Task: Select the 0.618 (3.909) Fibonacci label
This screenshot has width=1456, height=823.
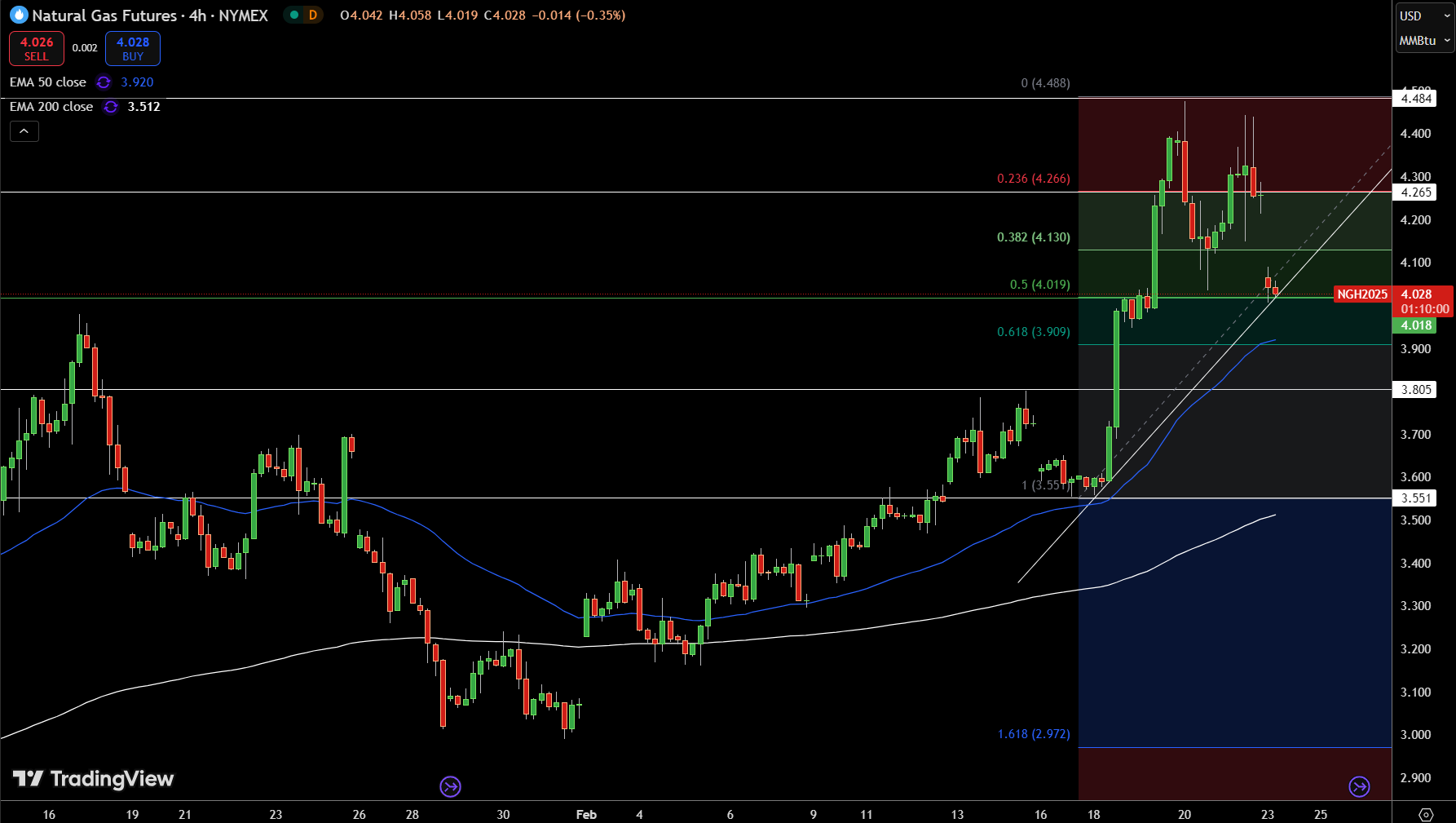Action: 1033,332
